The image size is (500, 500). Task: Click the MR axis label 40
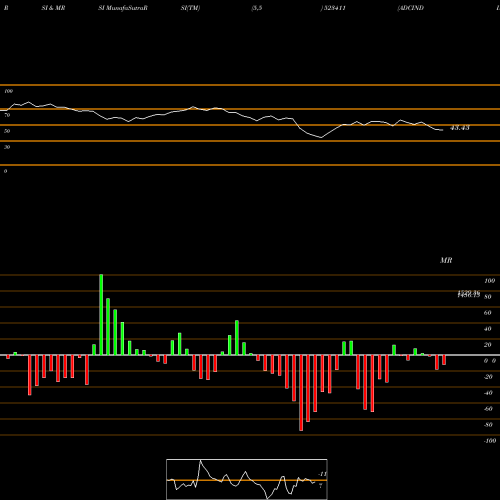tap(488, 329)
